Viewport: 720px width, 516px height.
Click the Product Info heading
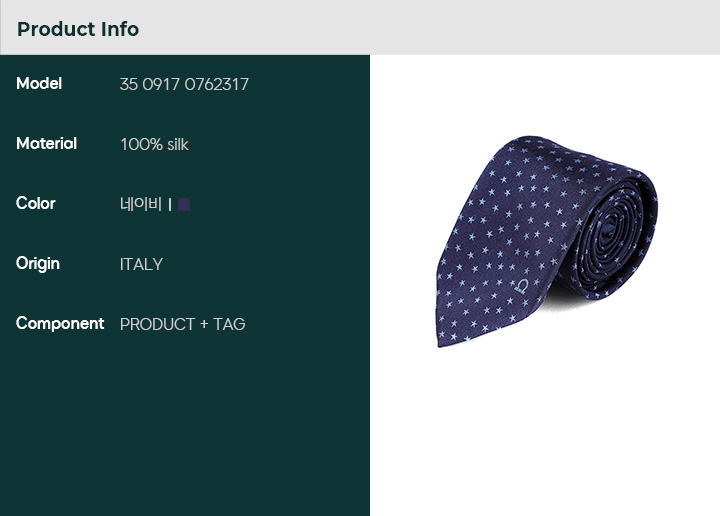pos(78,29)
